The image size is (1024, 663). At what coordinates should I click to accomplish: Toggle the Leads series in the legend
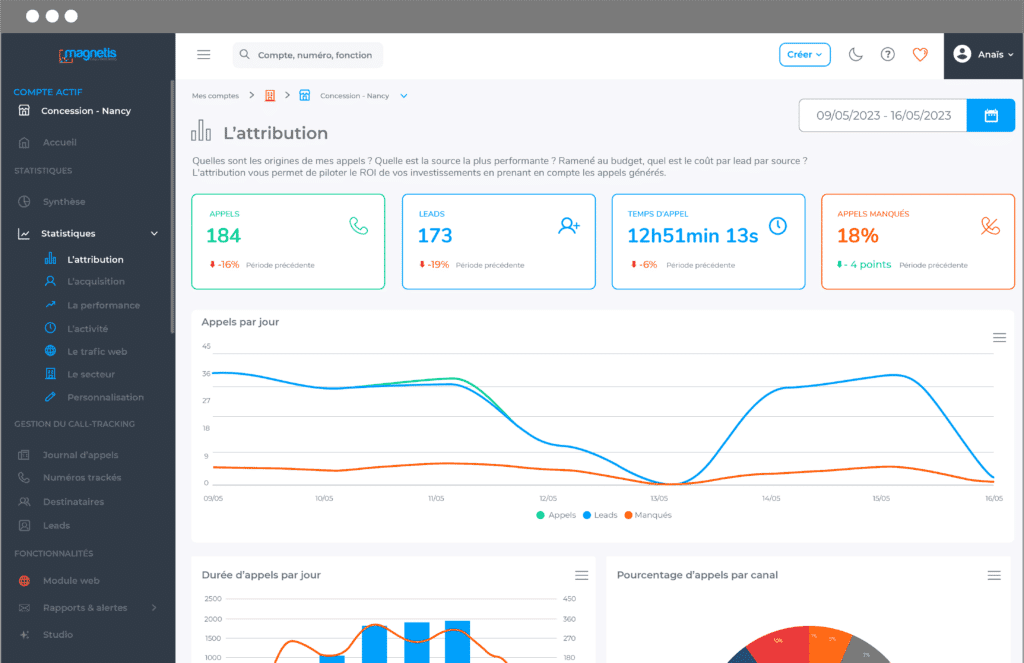[x=600, y=515]
